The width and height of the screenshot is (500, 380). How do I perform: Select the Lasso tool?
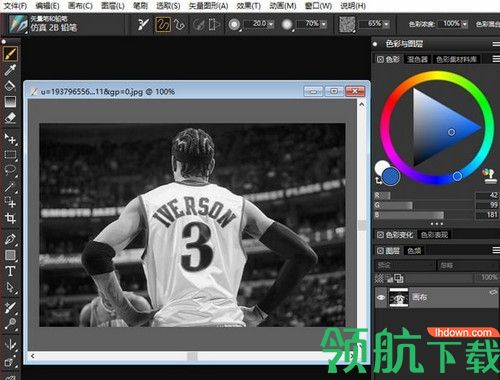(x=10, y=171)
